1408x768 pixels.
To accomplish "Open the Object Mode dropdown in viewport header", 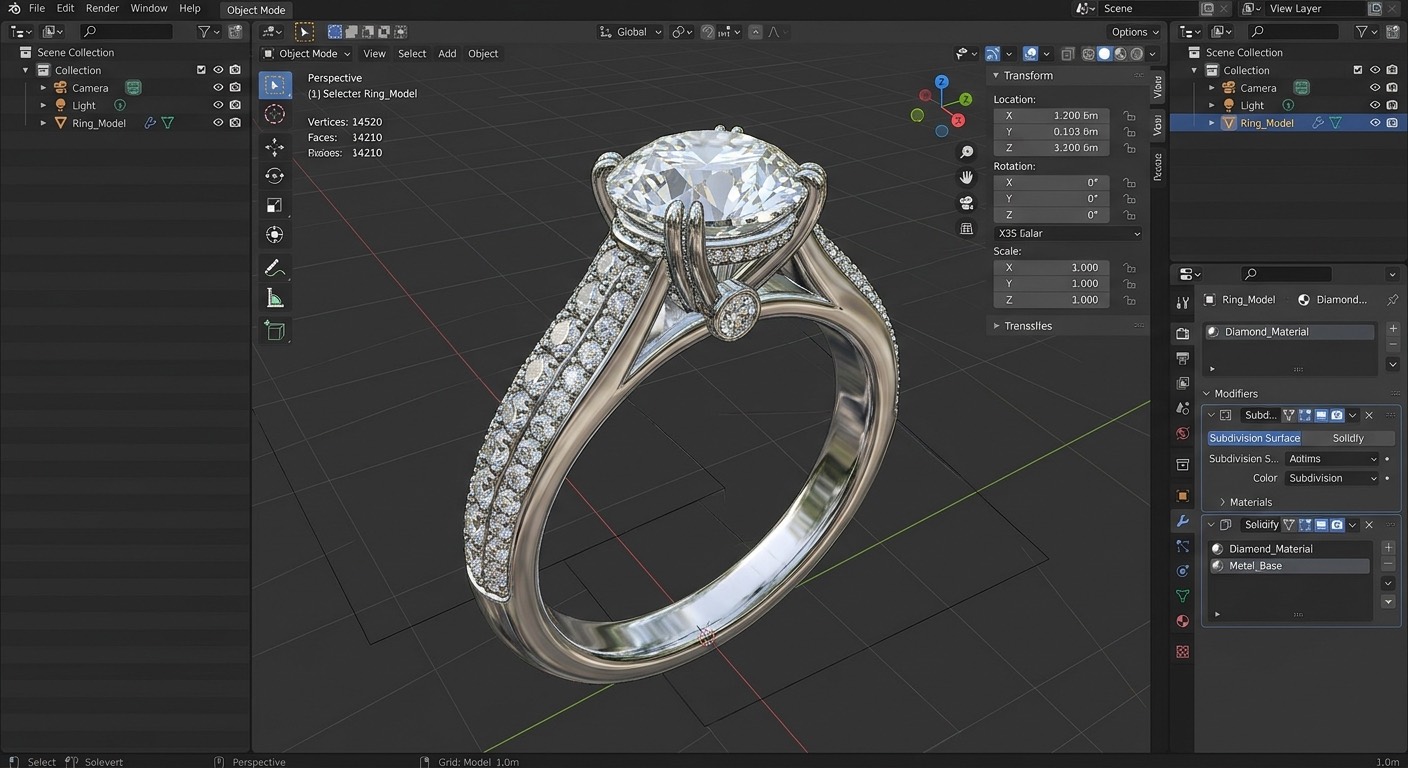I will pos(306,54).
